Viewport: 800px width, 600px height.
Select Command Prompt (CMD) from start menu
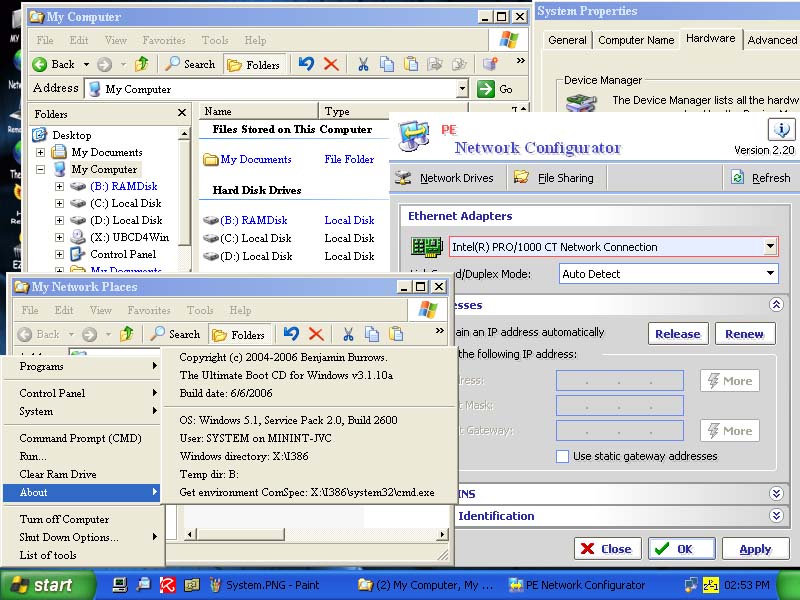coord(80,438)
